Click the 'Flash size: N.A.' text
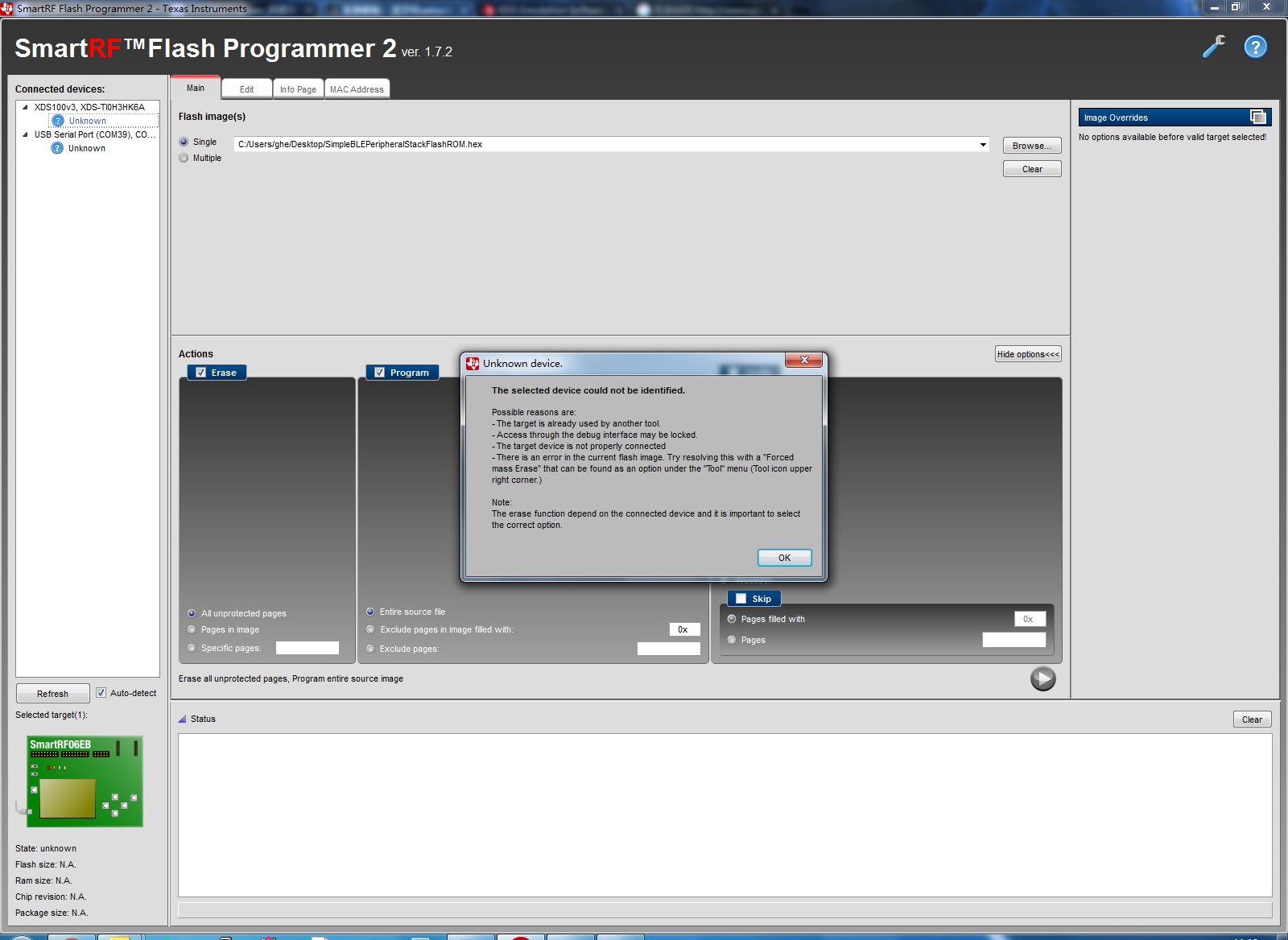This screenshot has height=940, width=1288. coord(46,864)
